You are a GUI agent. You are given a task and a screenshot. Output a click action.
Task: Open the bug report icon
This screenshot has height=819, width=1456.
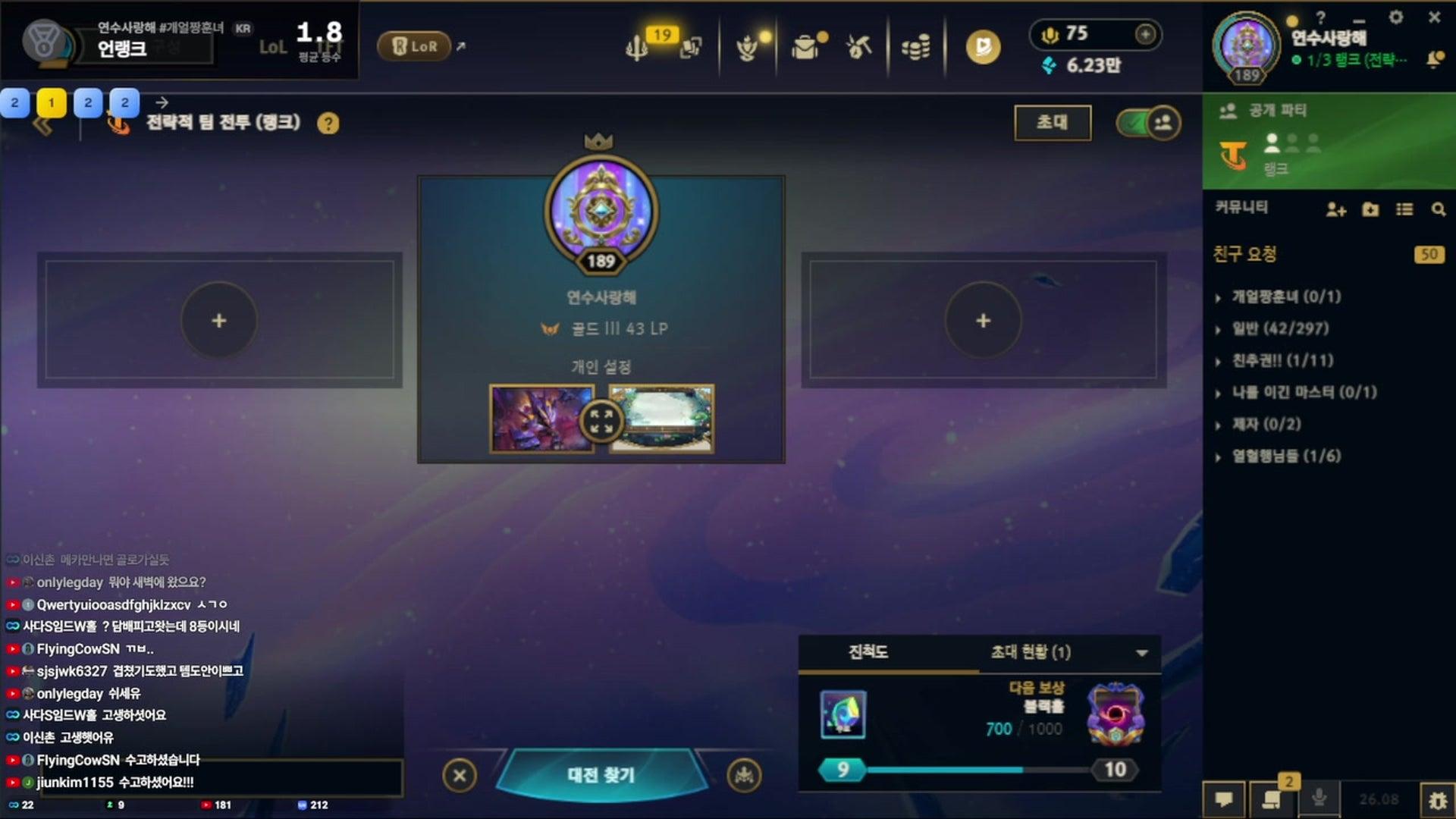(x=1438, y=799)
